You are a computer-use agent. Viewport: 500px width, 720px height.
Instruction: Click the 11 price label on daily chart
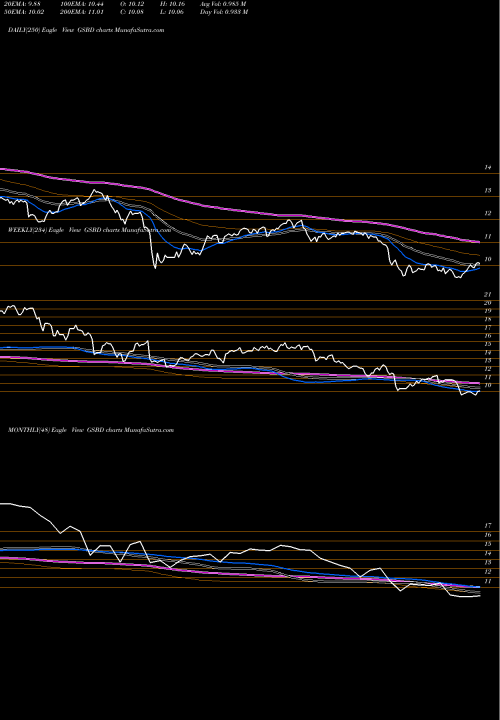tap(488, 236)
